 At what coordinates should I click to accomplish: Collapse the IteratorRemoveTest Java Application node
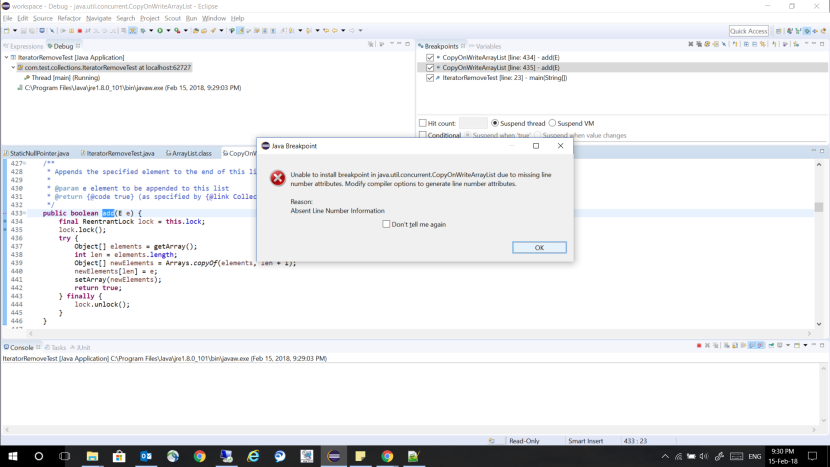(6, 57)
